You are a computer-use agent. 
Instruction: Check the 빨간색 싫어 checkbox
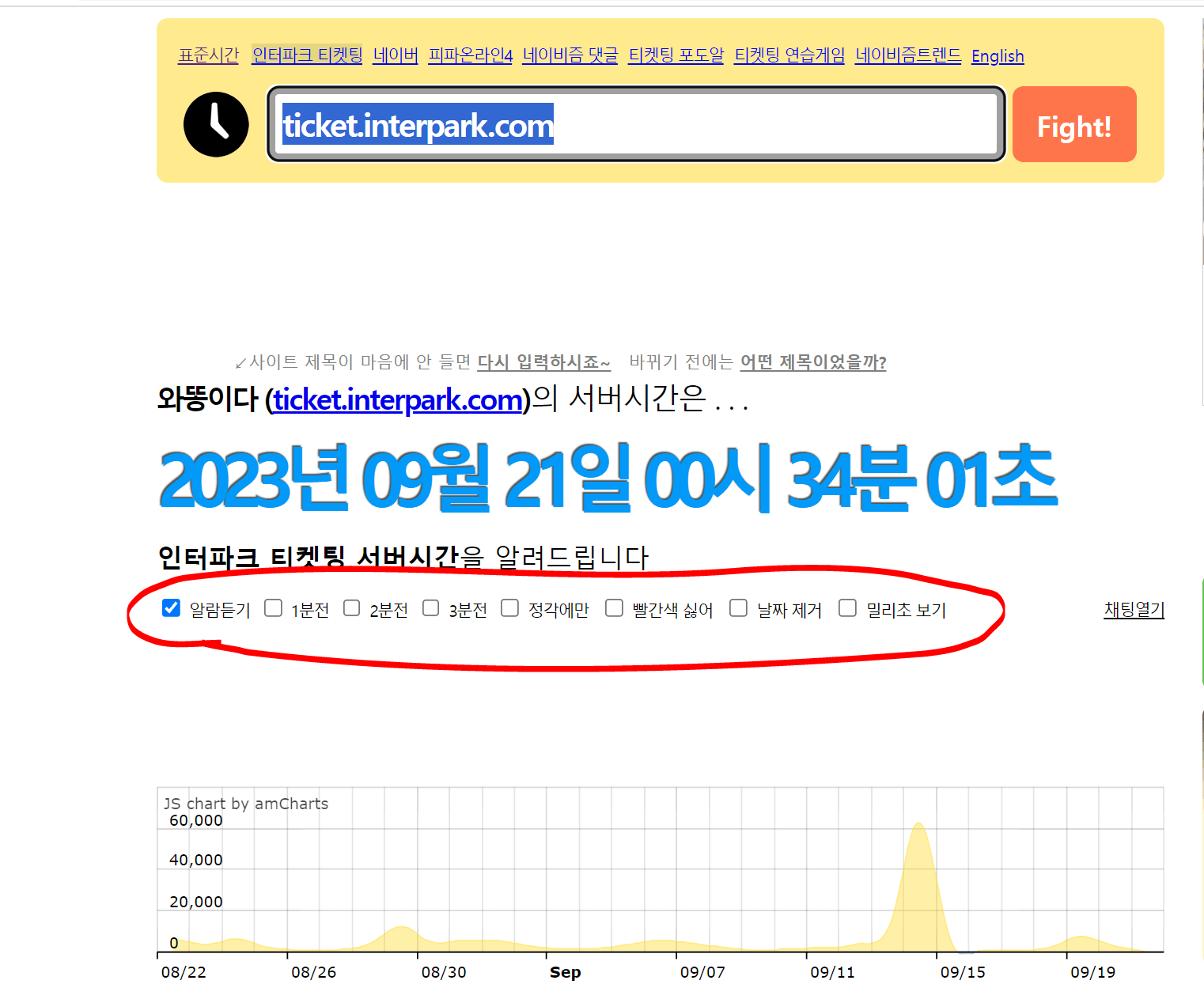[614, 607]
